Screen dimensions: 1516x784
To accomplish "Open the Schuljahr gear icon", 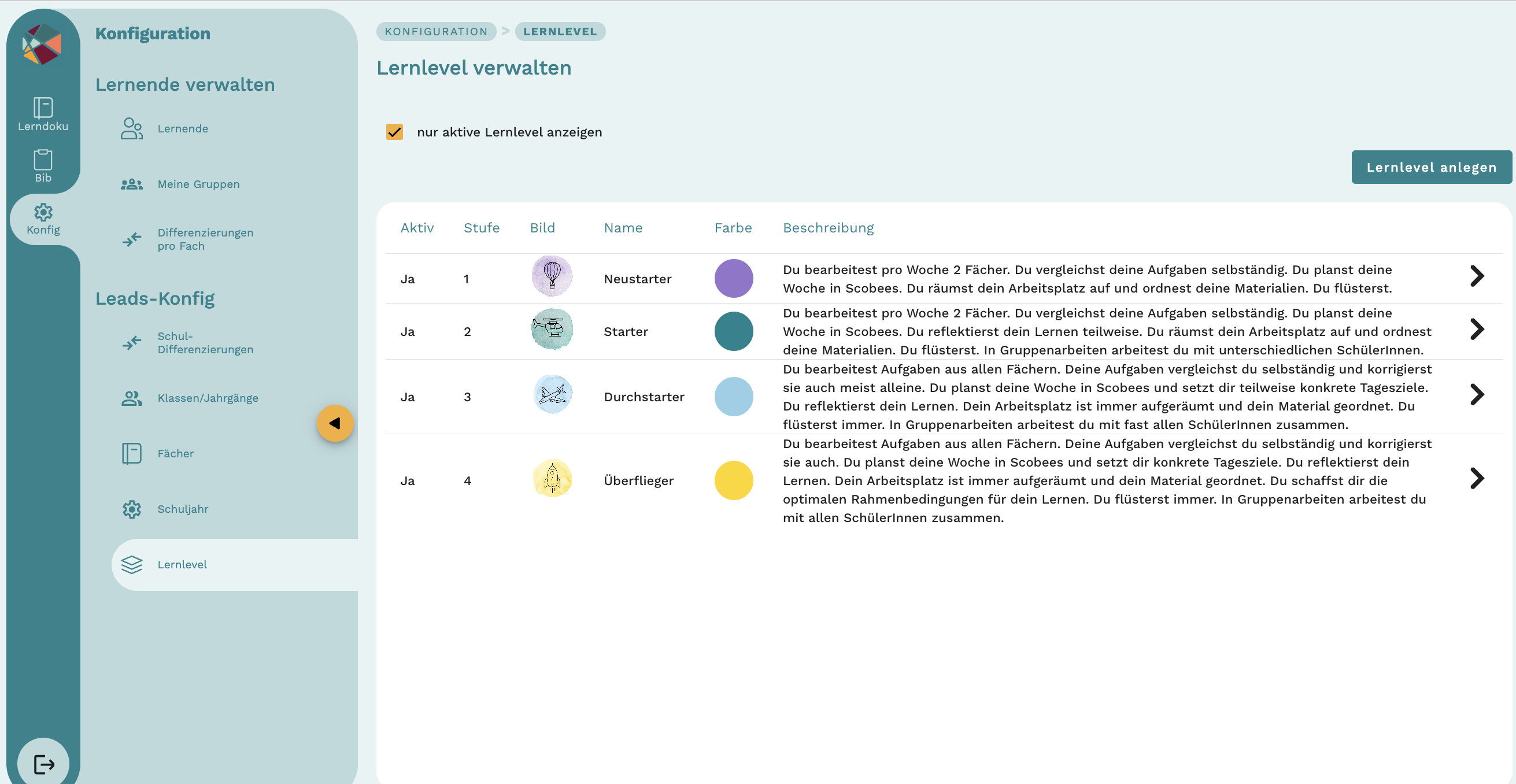I will pyautogui.click(x=132, y=509).
